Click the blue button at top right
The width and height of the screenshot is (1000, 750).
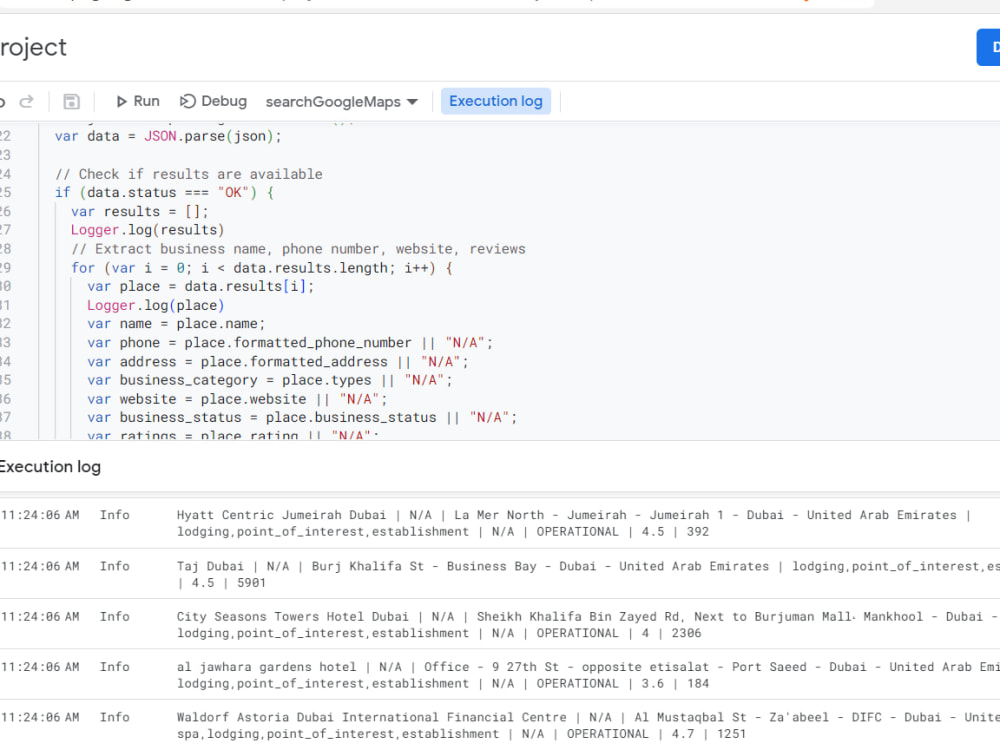click(x=989, y=47)
